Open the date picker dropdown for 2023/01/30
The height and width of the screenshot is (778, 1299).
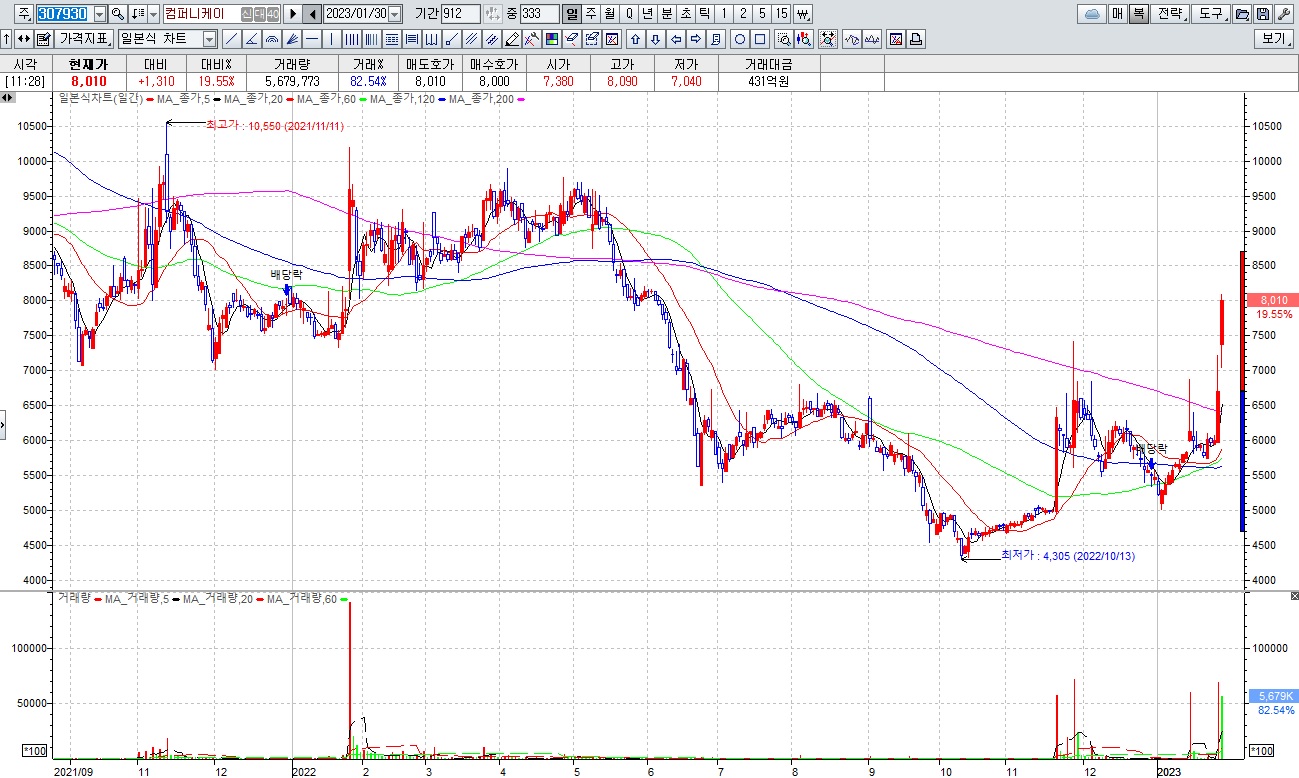point(394,14)
